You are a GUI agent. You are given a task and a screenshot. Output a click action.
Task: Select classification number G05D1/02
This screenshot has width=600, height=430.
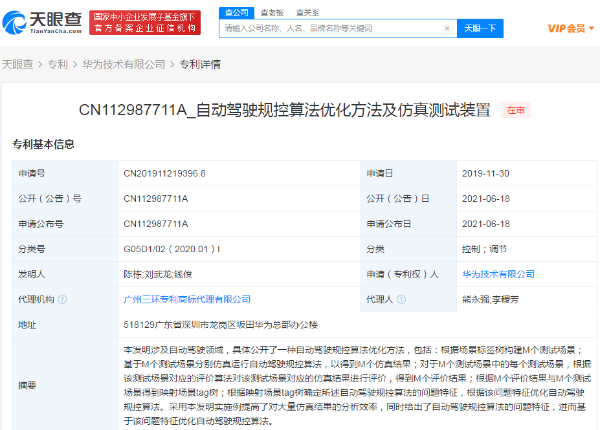pyautogui.click(x=171, y=249)
